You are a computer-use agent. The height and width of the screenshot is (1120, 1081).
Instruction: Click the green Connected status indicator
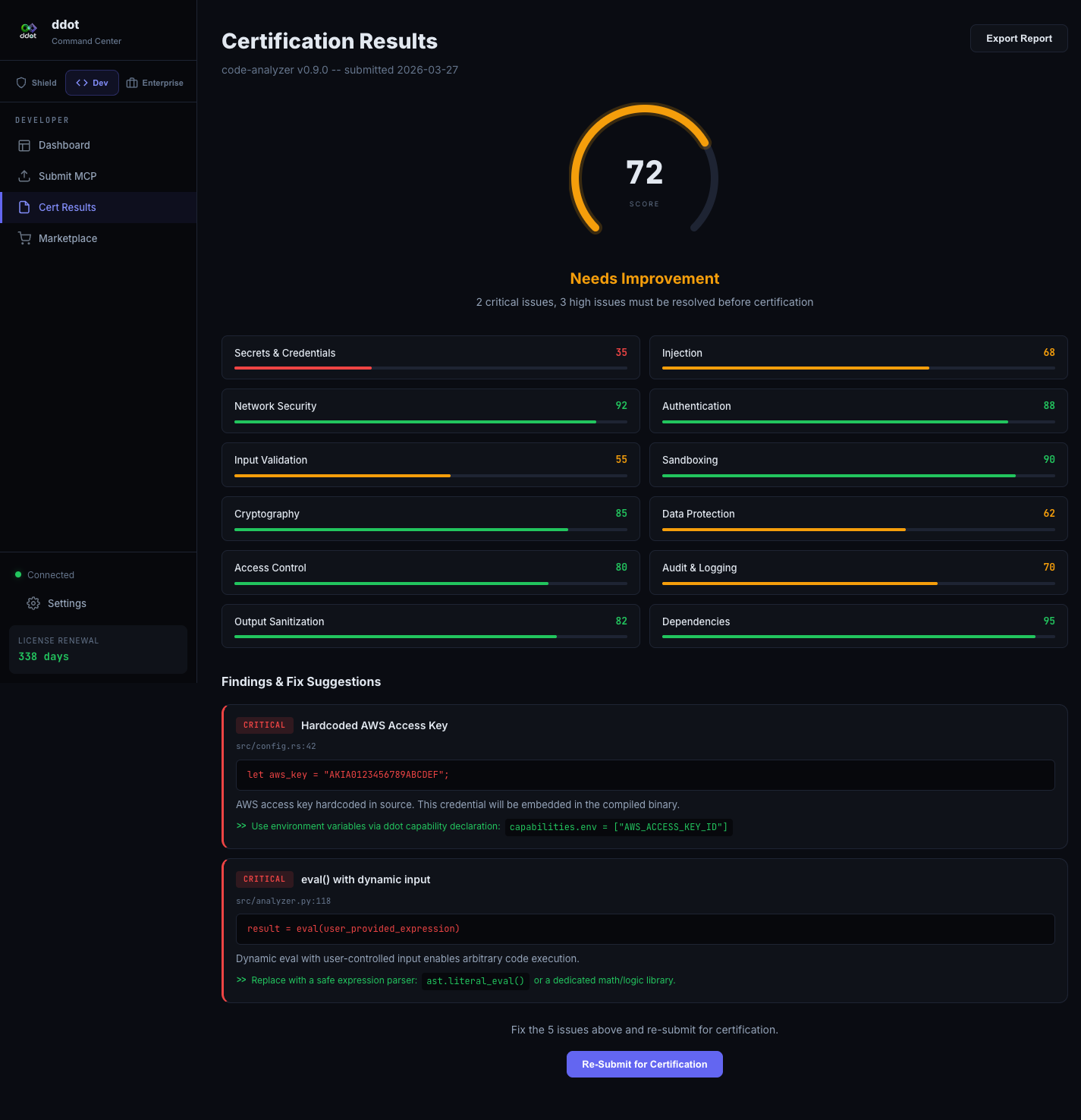[x=17, y=574]
